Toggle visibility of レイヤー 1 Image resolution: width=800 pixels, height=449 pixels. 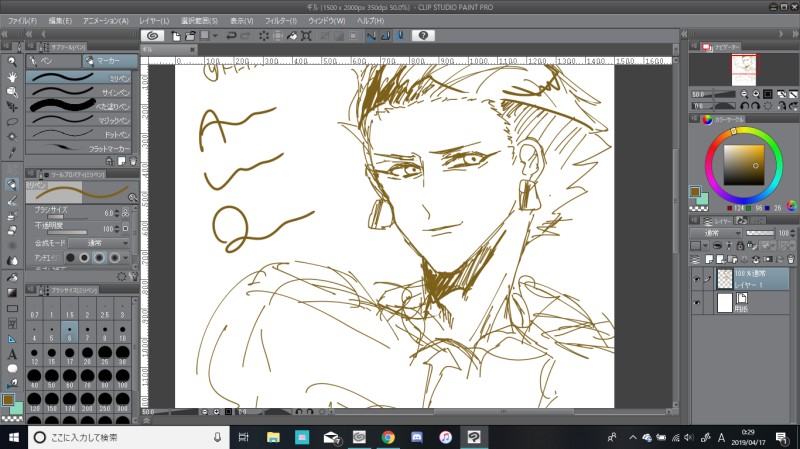coord(696,279)
